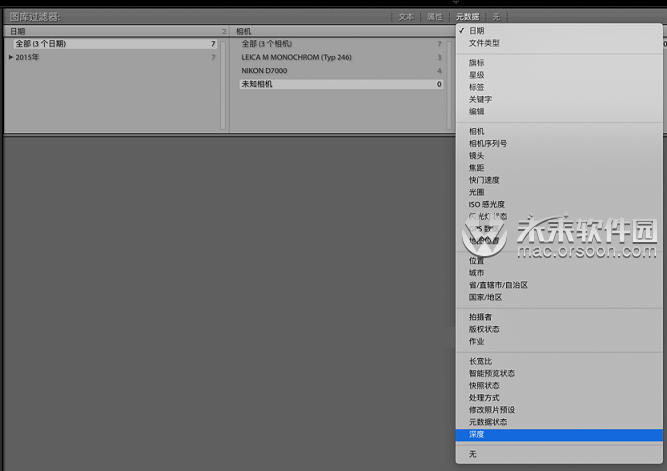Choose 省/直辖市/自治区 from the menu
This screenshot has height=471, width=667.
pyautogui.click(x=559, y=285)
